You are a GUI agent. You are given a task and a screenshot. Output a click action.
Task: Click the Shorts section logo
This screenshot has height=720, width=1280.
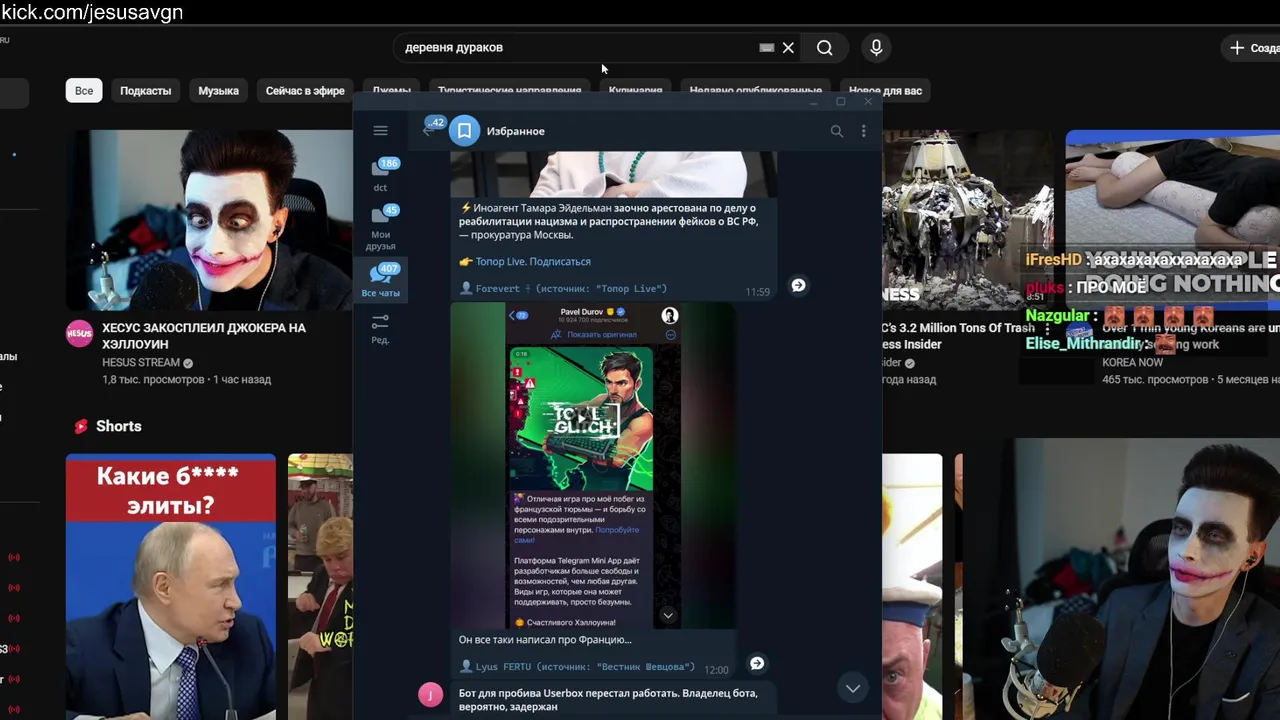(x=81, y=426)
